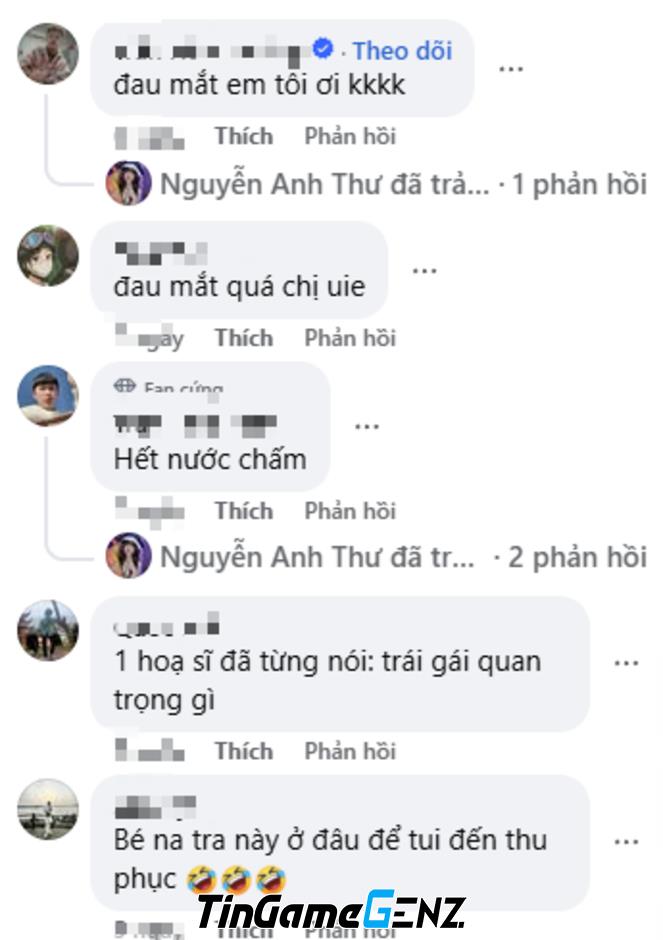Like the 'trái gái quan trọng gì' comment
663x940 pixels.
244,751
